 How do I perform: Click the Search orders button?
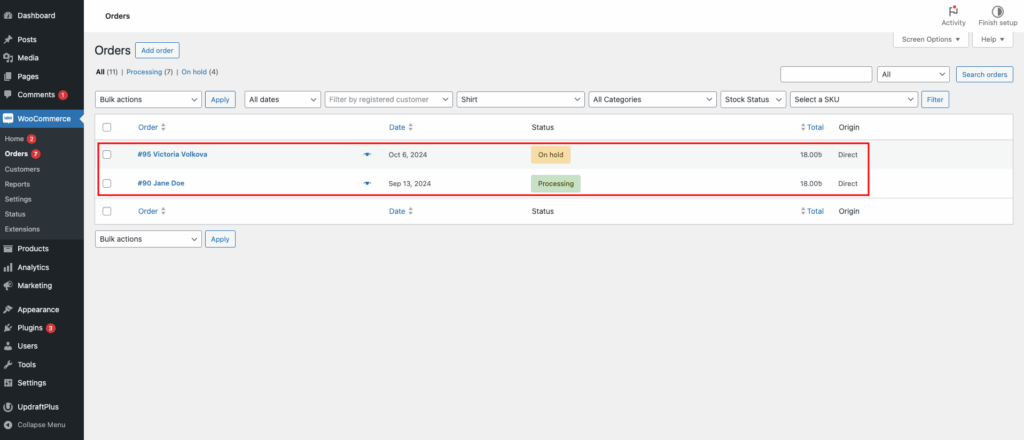pyautogui.click(x=985, y=74)
